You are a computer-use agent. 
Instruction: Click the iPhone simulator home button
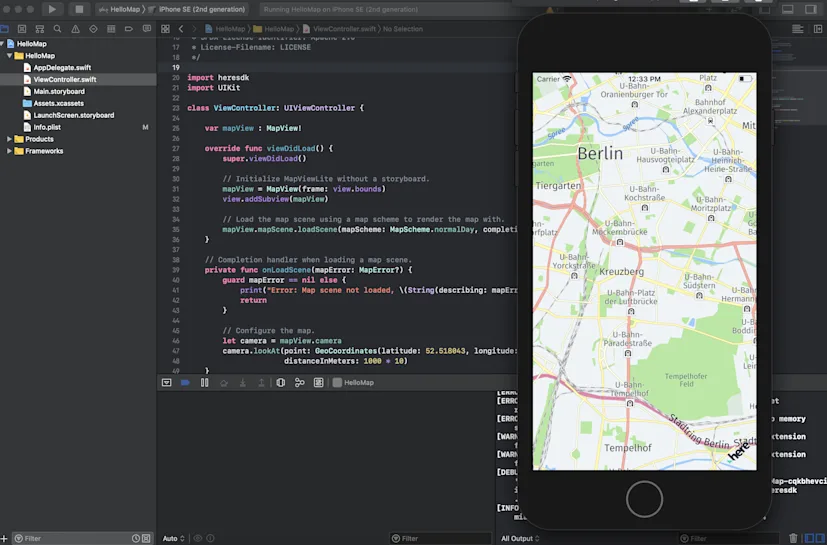(x=644, y=499)
